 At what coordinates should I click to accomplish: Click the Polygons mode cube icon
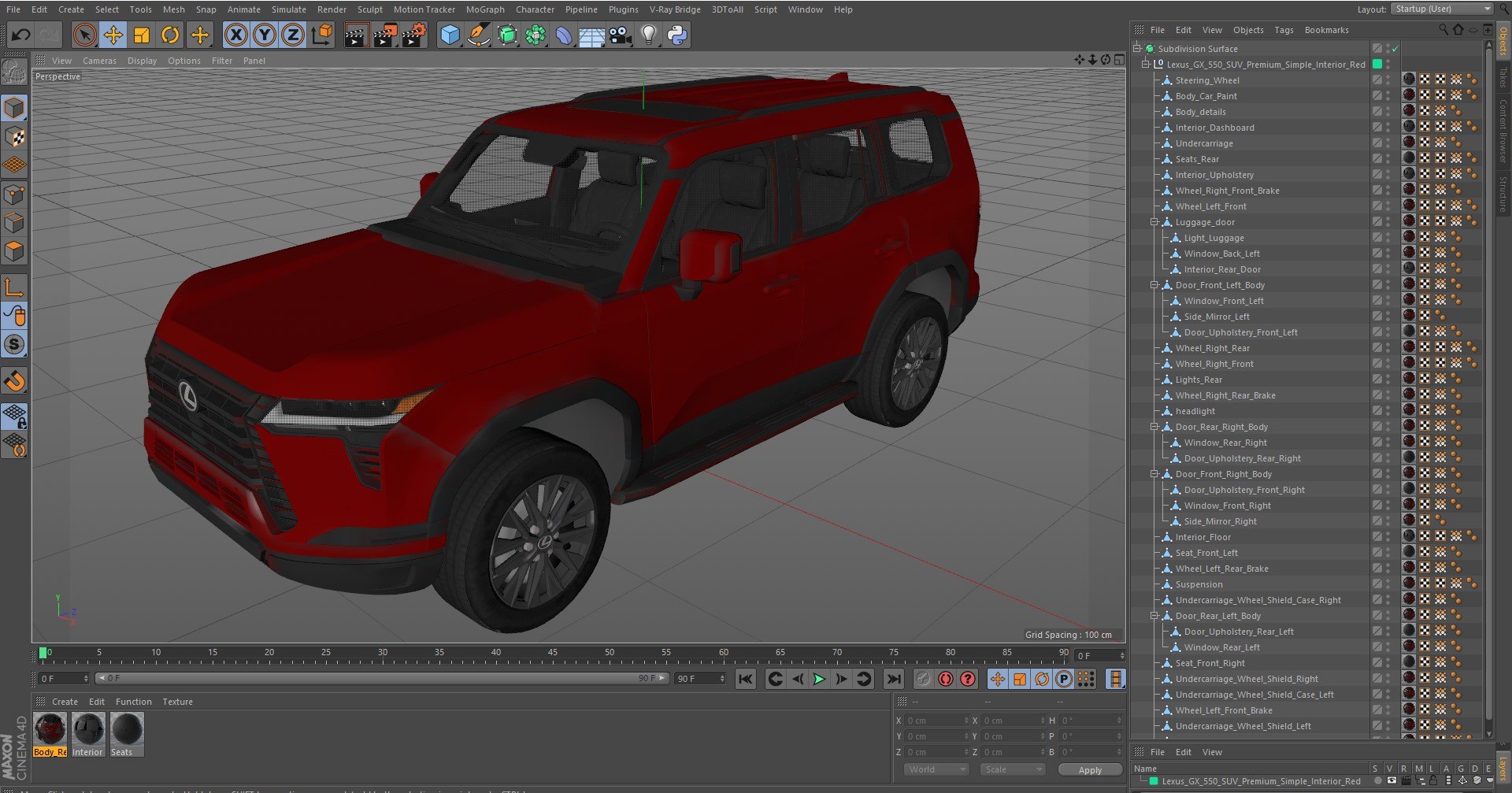click(14, 250)
